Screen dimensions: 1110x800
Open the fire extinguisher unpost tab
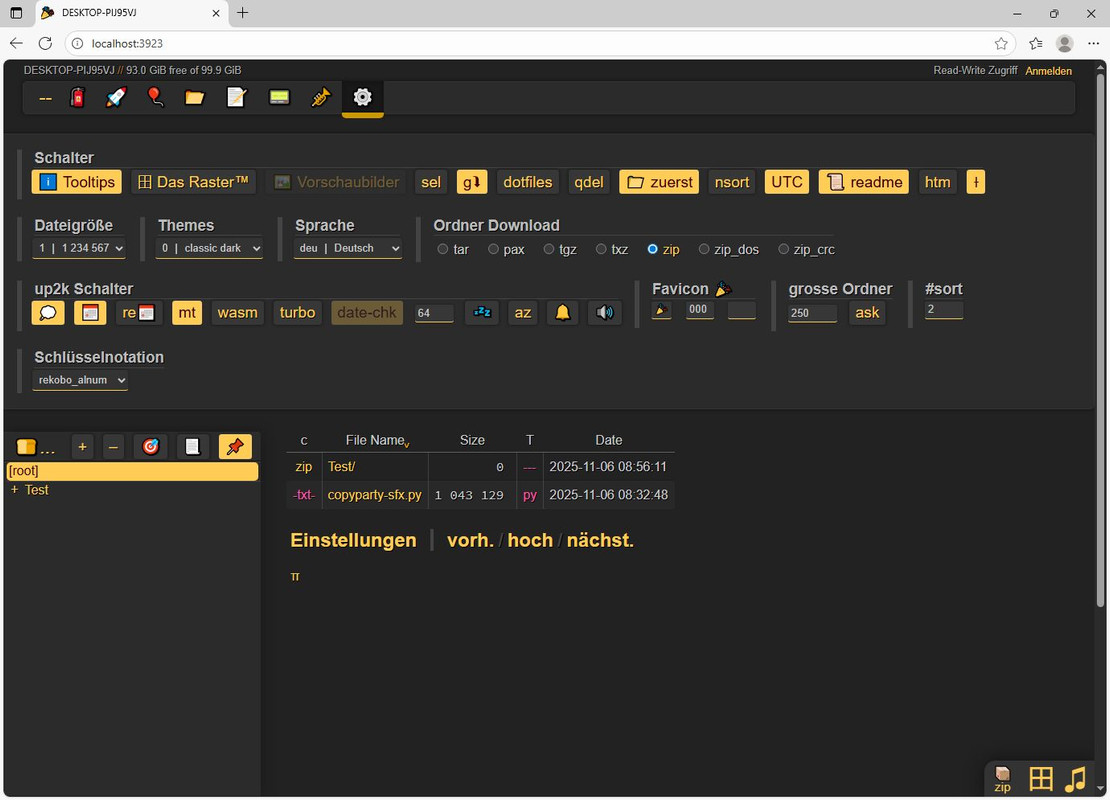78,98
